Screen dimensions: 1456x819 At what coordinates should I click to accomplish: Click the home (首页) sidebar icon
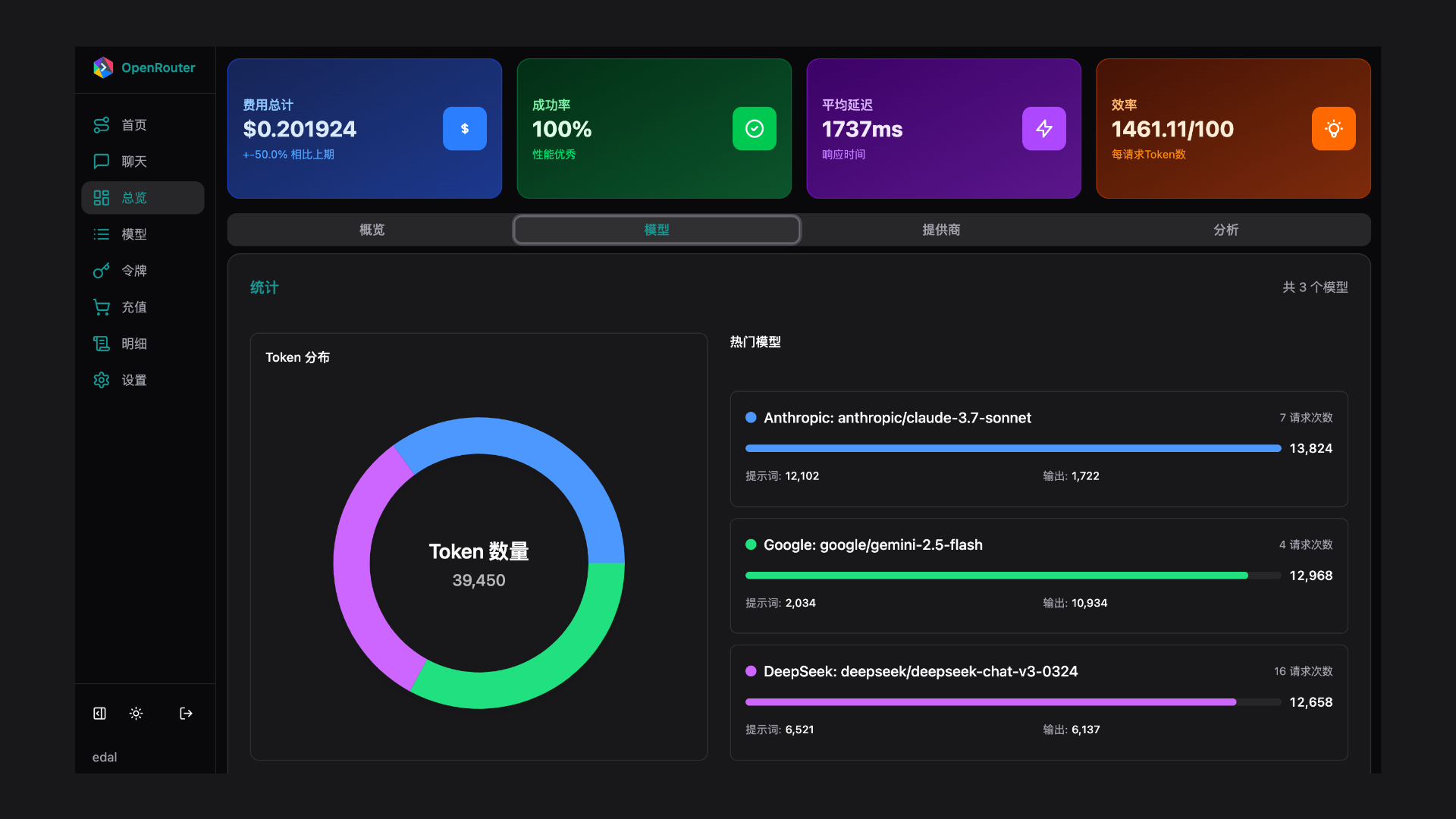click(x=102, y=125)
